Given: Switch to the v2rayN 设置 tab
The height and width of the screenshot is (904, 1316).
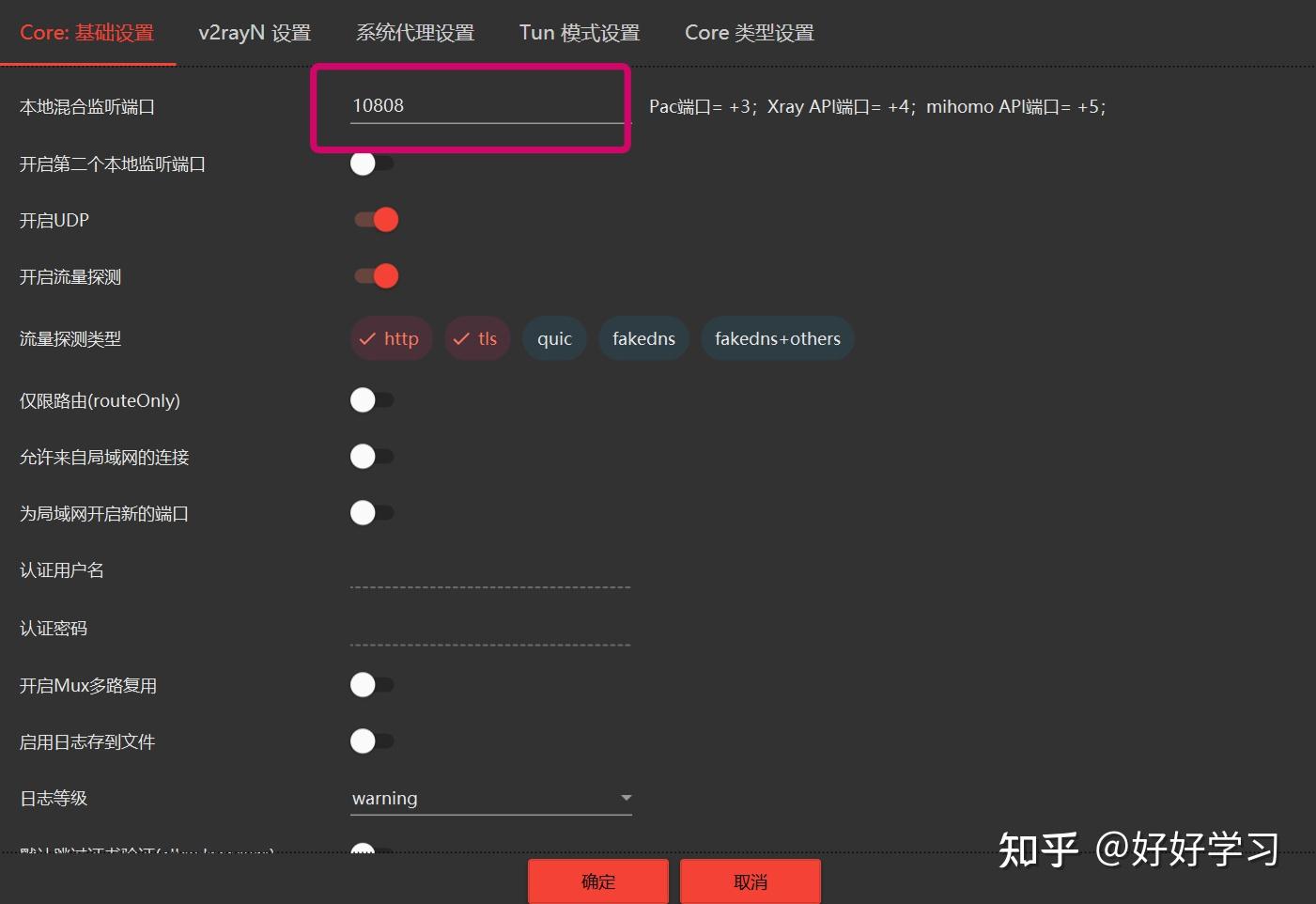Looking at the screenshot, I should (x=253, y=32).
